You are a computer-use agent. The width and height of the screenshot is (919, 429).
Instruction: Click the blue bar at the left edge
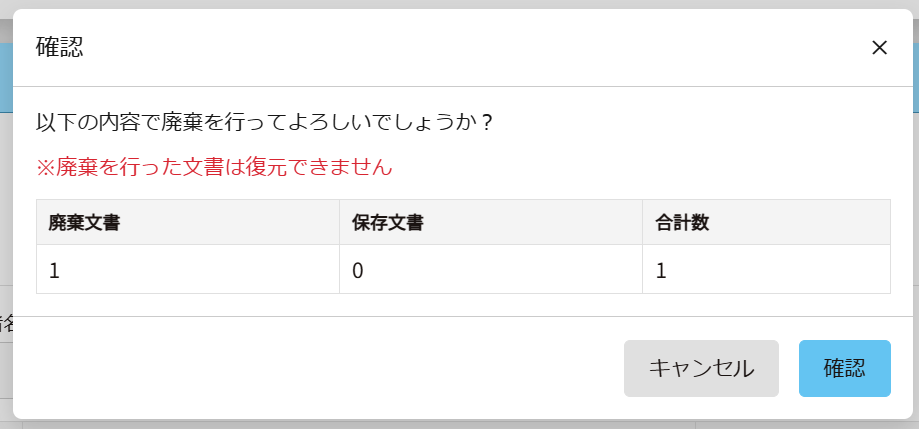(x=5, y=77)
